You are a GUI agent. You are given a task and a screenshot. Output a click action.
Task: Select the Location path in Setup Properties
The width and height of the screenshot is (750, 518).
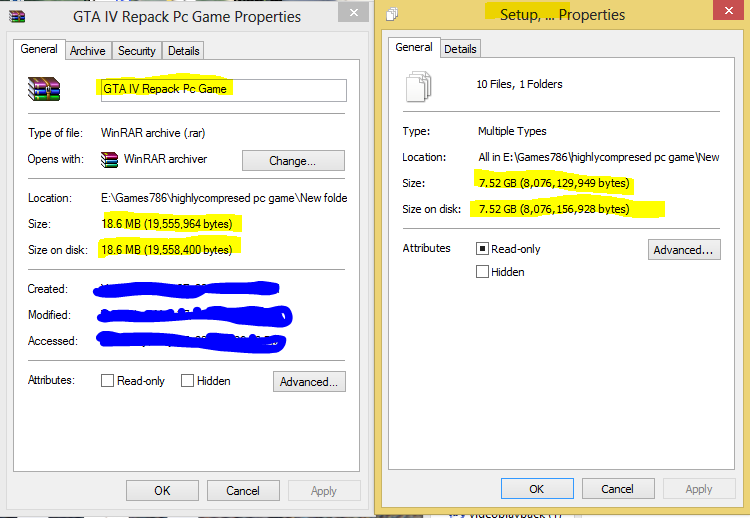click(x=599, y=157)
